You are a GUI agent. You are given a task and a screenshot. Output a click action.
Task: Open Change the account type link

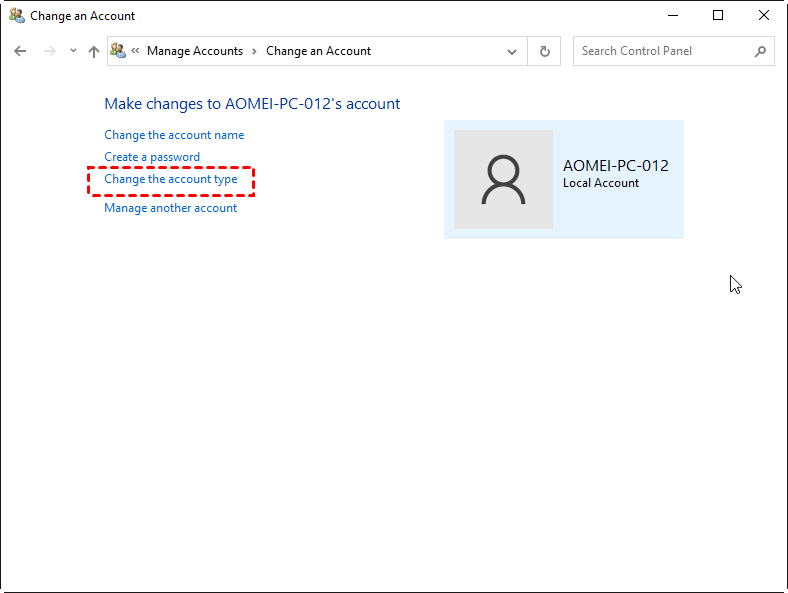[171, 180]
